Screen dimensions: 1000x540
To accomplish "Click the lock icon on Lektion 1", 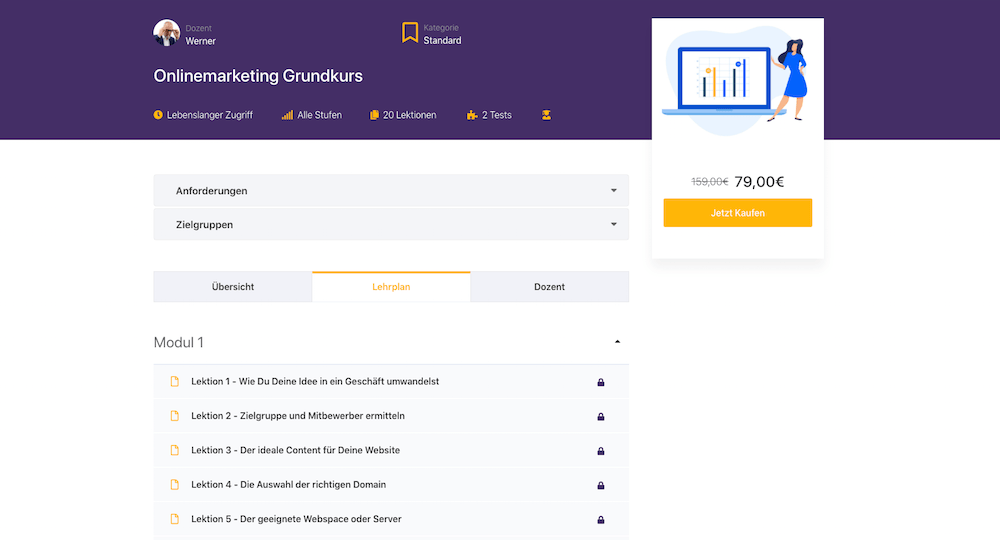I will pos(601,382).
